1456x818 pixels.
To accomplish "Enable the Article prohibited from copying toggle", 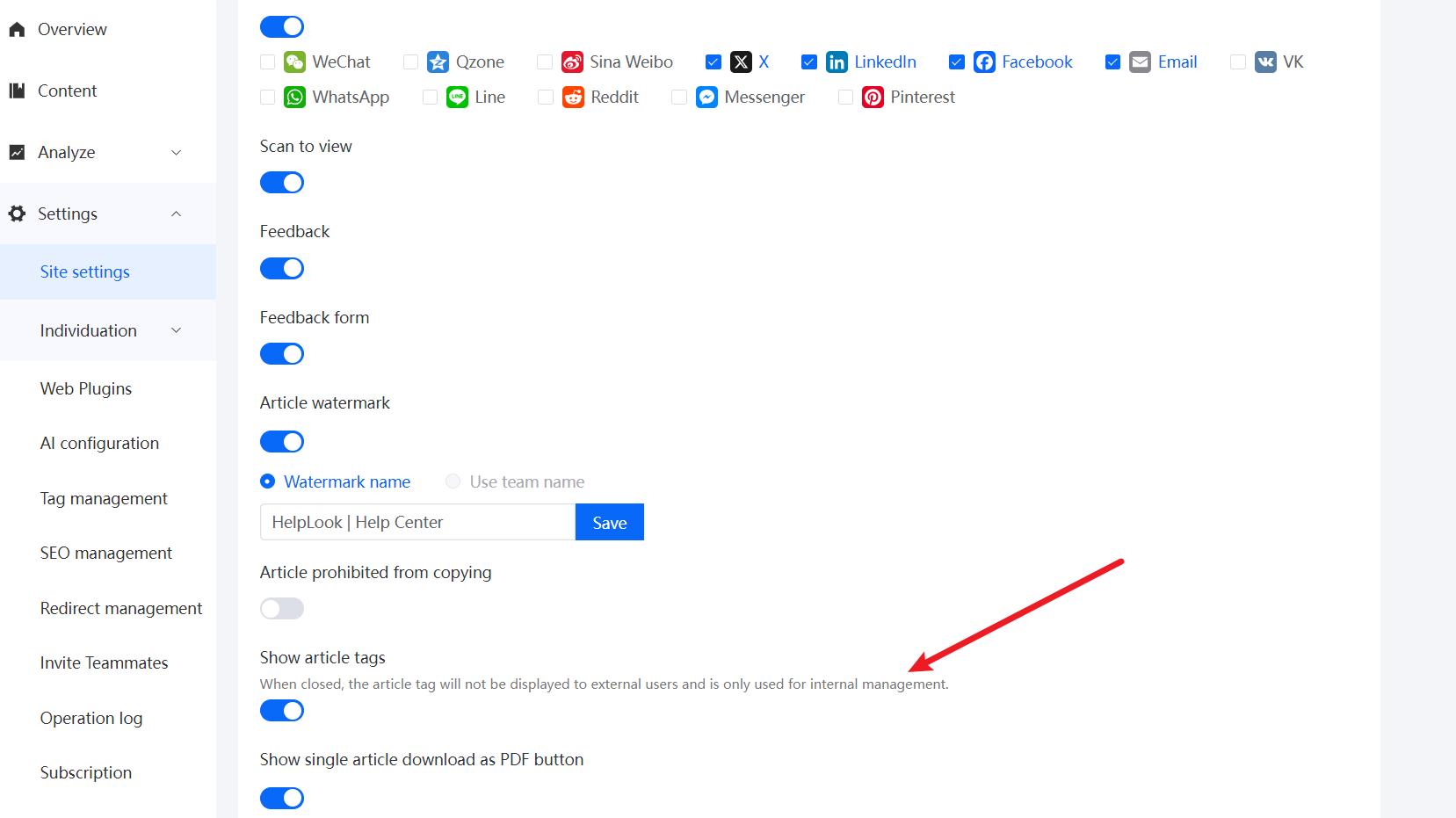I will pos(281,608).
